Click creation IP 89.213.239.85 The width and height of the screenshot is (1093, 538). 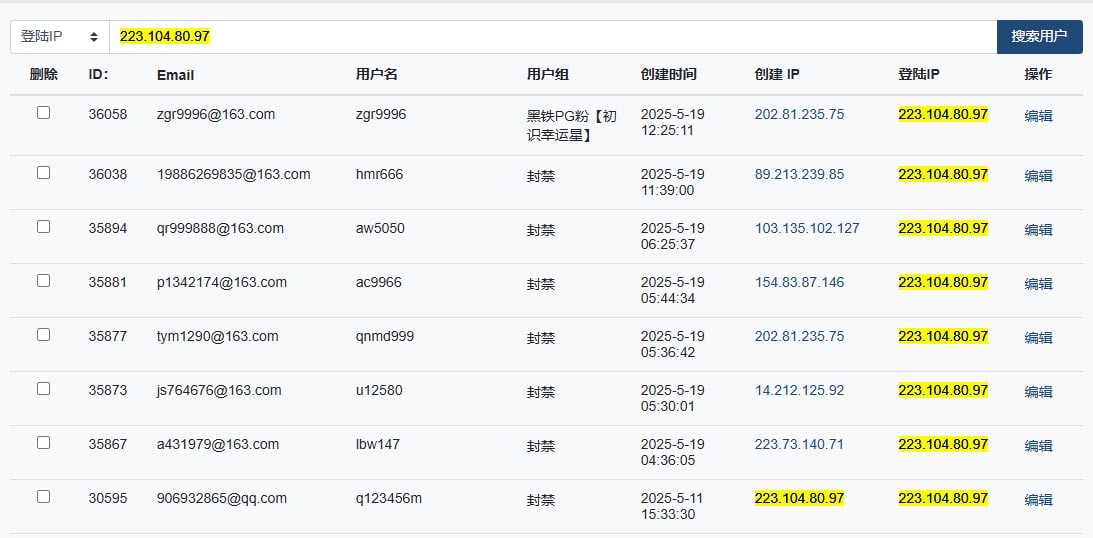pyautogui.click(x=799, y=174)
